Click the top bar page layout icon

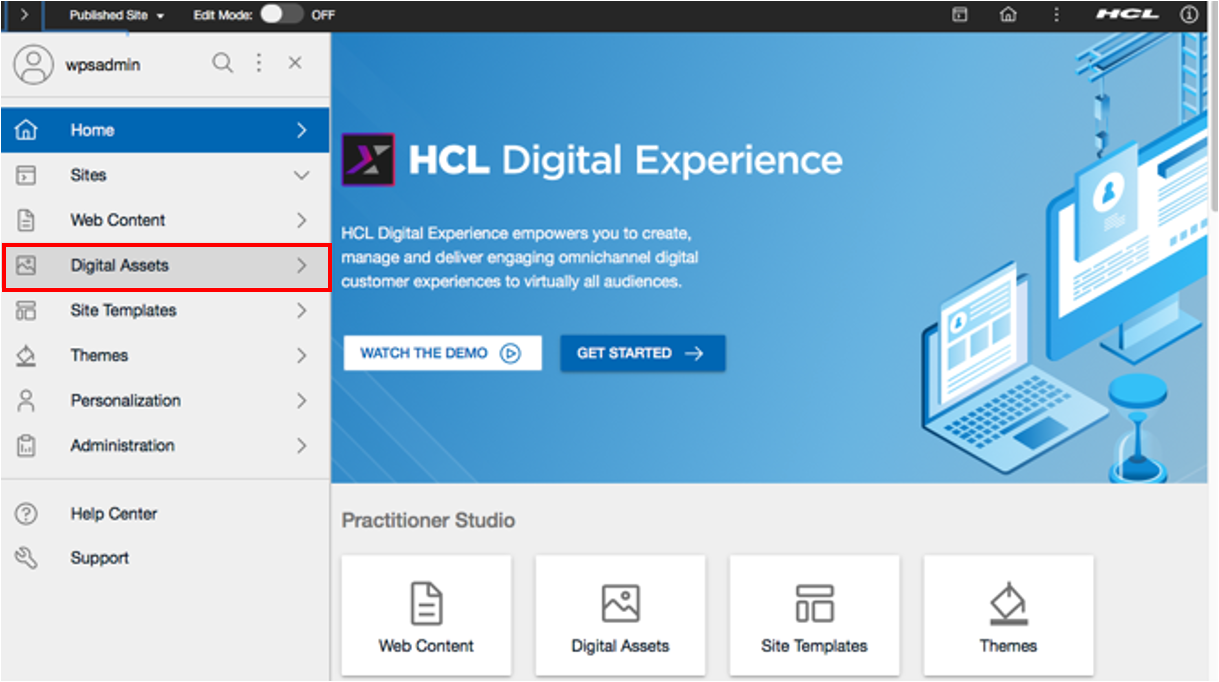tap(959, 15)
